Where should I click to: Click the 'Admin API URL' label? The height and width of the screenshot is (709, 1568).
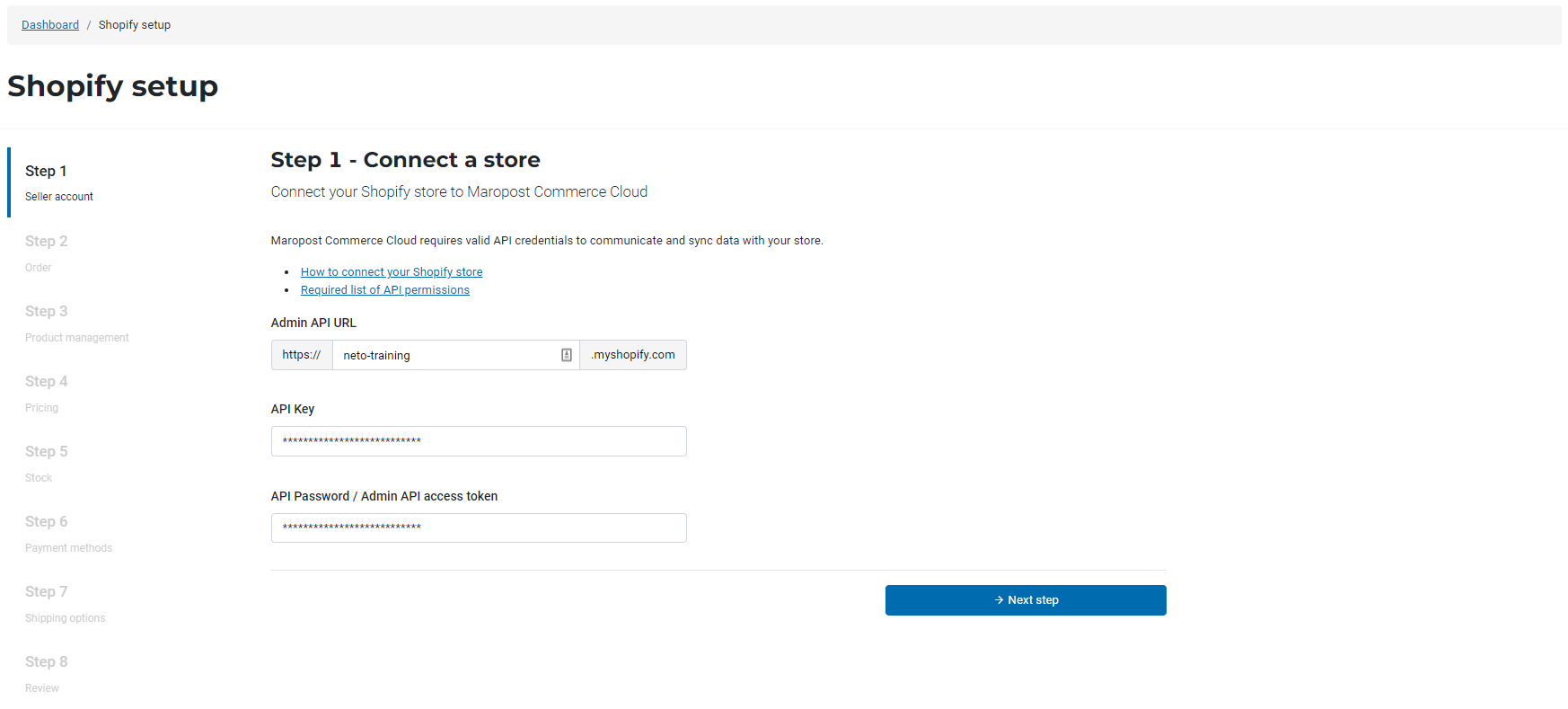tap(313, 323)
